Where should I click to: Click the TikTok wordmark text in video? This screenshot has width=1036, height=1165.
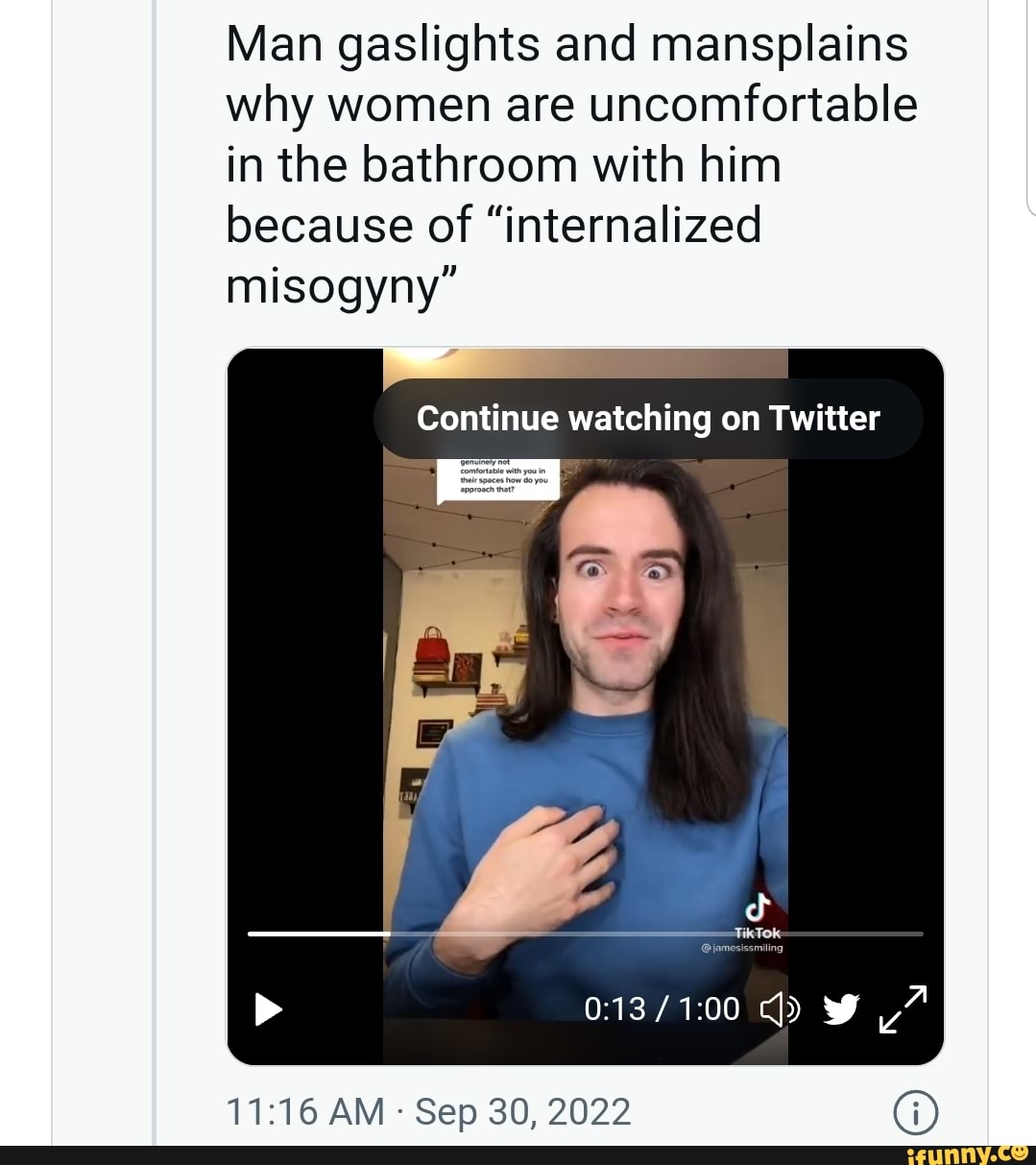(x=758, y=933)
